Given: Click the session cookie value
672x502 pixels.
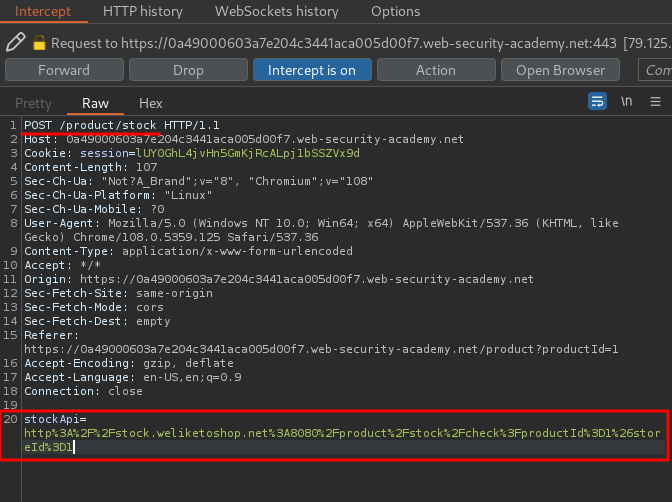Looking at the screenshot, I should coord(248,153).
